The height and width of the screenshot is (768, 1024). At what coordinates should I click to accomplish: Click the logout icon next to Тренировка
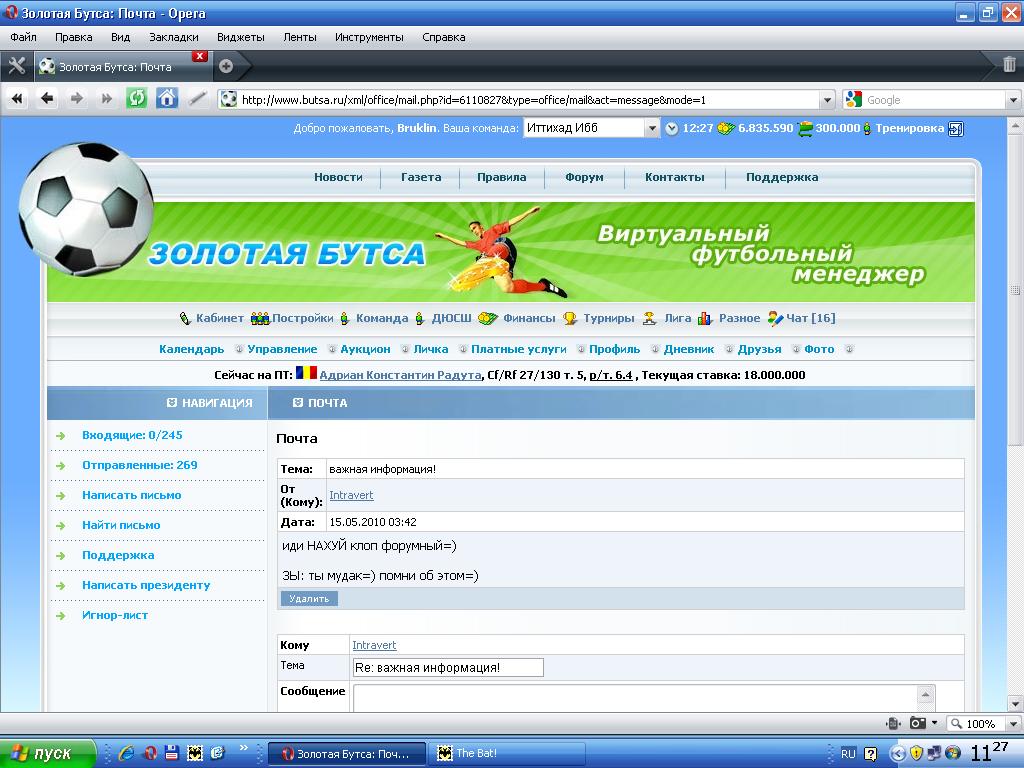coord(956,129)
